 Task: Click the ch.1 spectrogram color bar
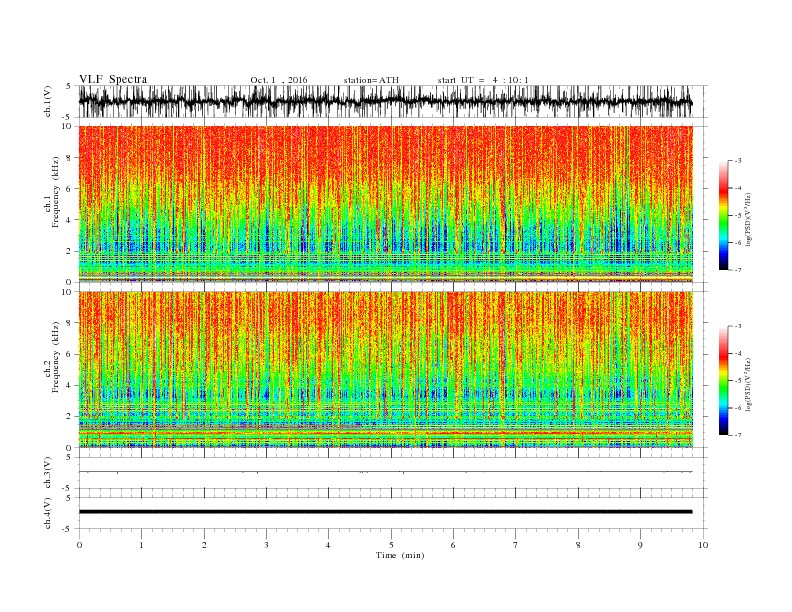pos(723,215)
